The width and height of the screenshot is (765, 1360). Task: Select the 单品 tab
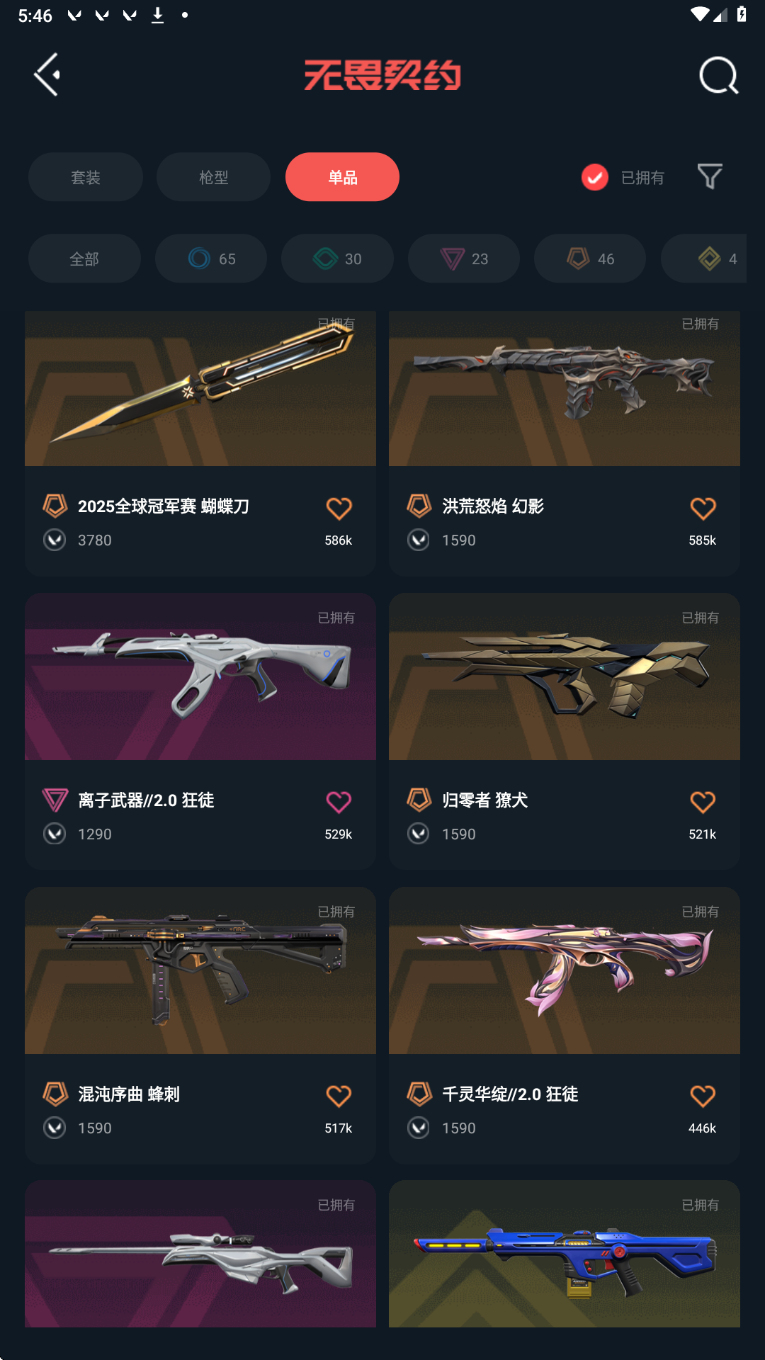(x=342, y=177)
